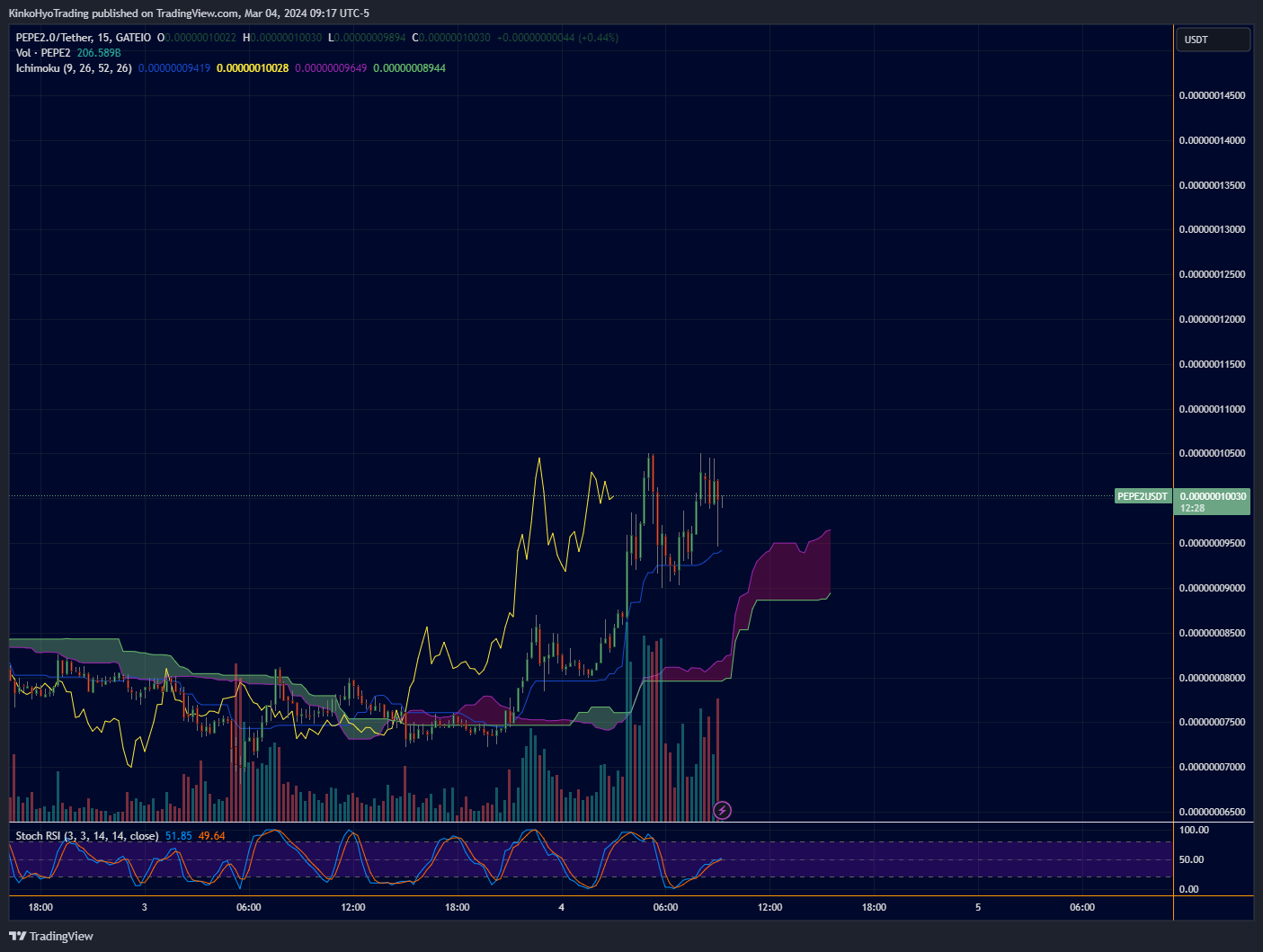Select the Stoch RSI indicator legend
Screen dimensions: 1263x952
click(87, 836)
